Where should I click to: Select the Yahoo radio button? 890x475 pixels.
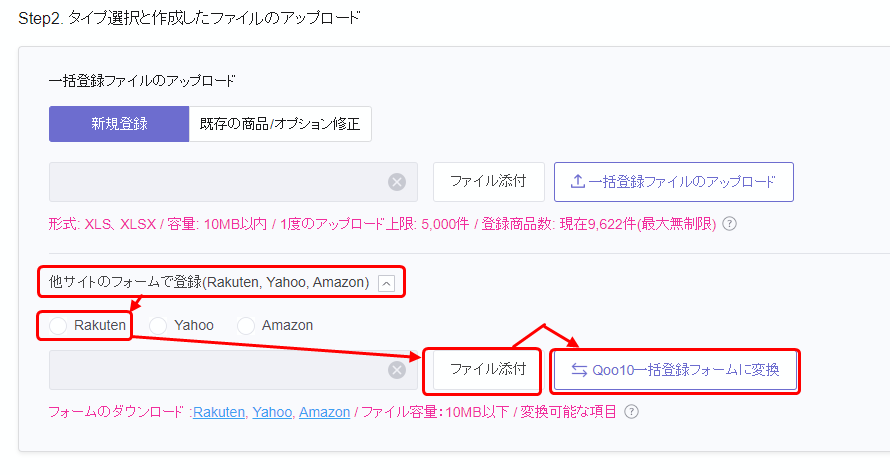pyautogui.click(x=157, y=325)
